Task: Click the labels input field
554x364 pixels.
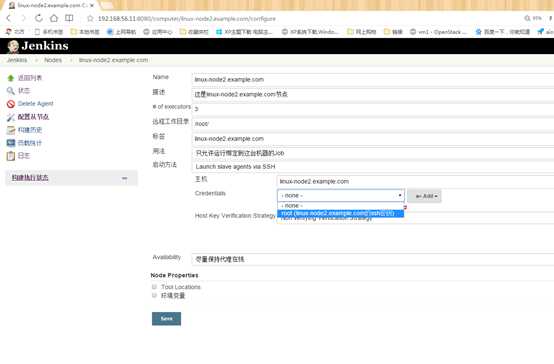Action: point(373,139)
